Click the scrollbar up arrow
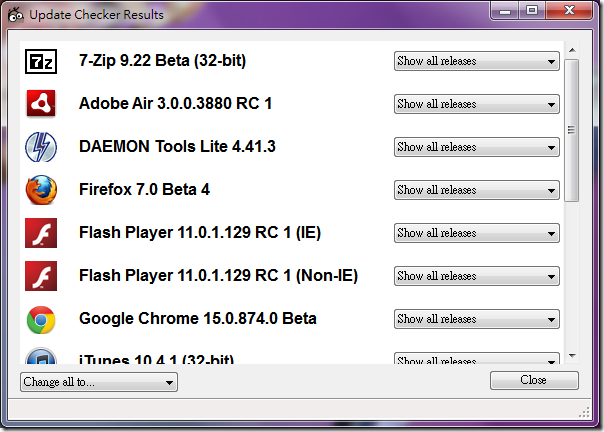This screenshot has width=604, height=432. click(x=572, y=50)
